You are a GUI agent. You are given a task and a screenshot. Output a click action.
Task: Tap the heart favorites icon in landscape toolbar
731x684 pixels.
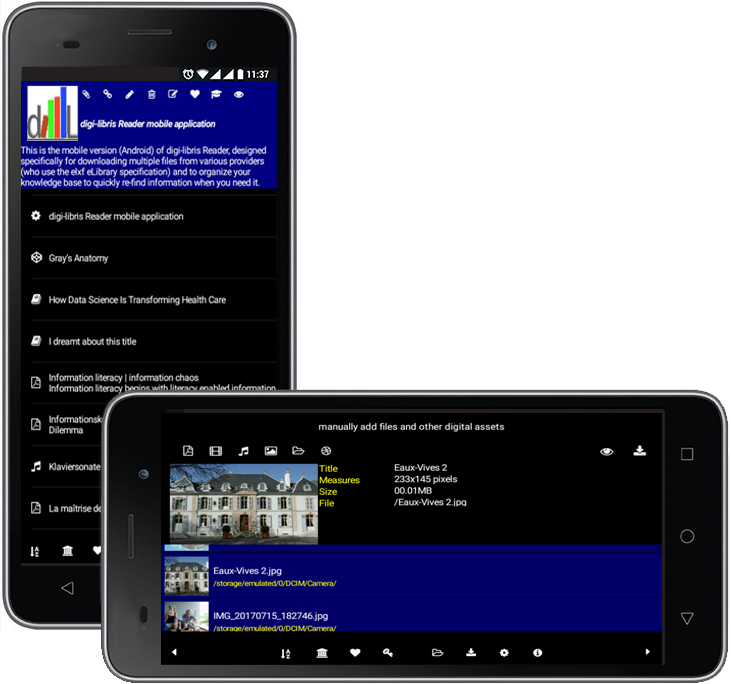point(355,653)
